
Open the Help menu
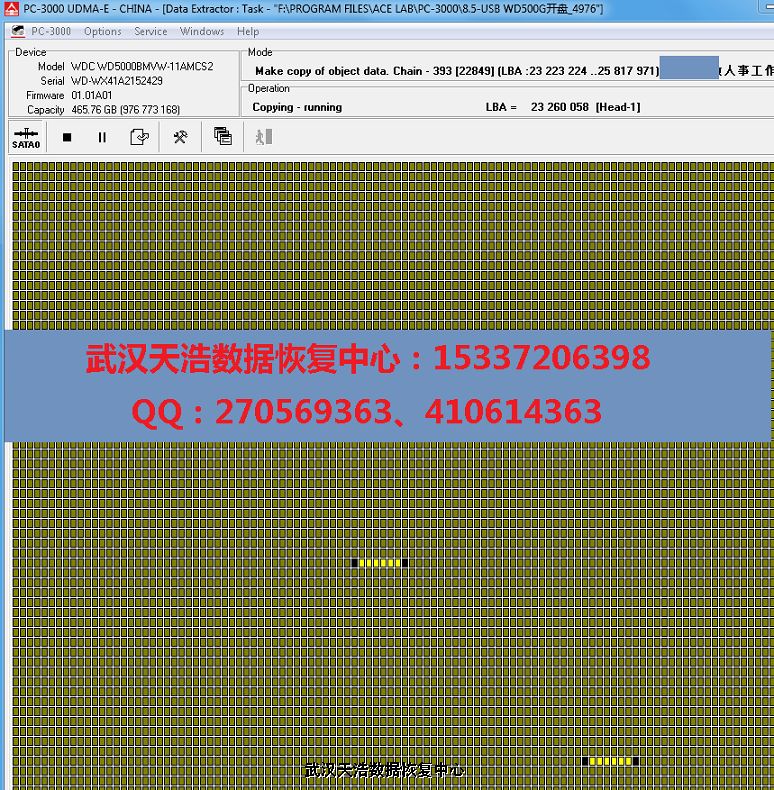click(248, 31)
